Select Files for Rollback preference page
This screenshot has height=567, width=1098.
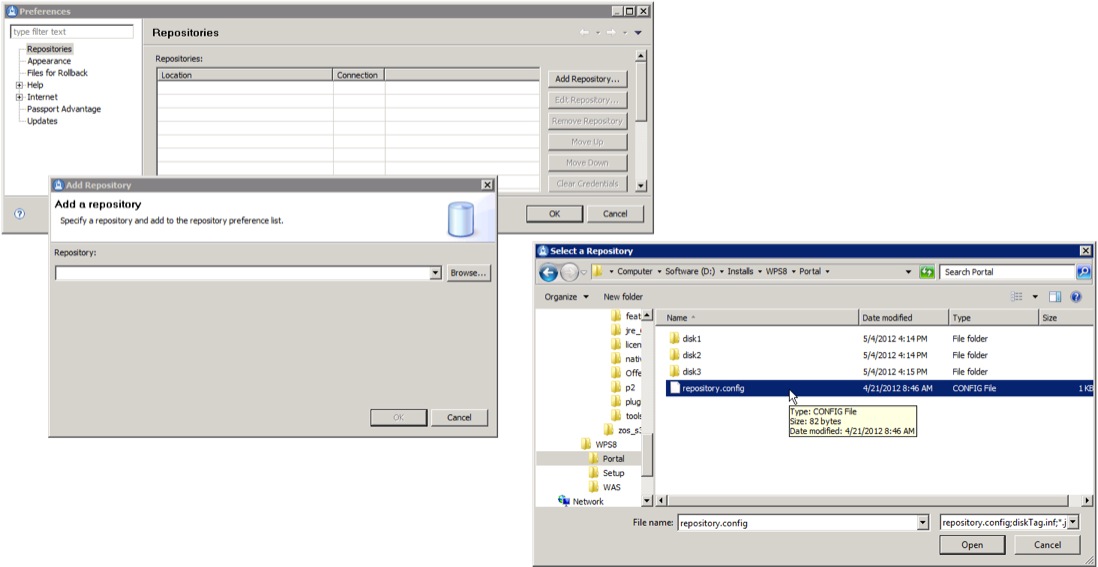tap(57, 73)
